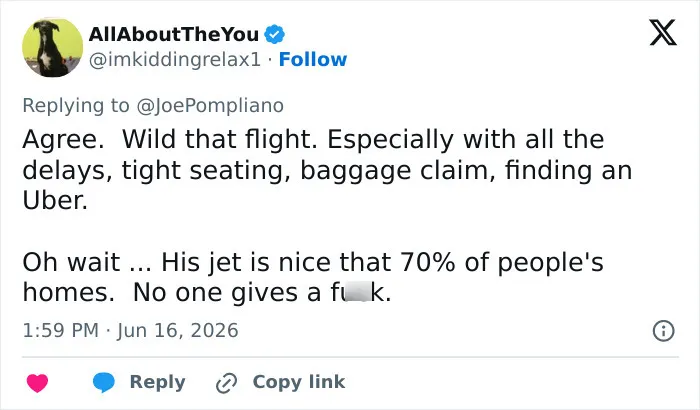This screenshot has width=700, height=410.
Task: Click the word "Uber." in the tweet
Action: click(55, 201)
